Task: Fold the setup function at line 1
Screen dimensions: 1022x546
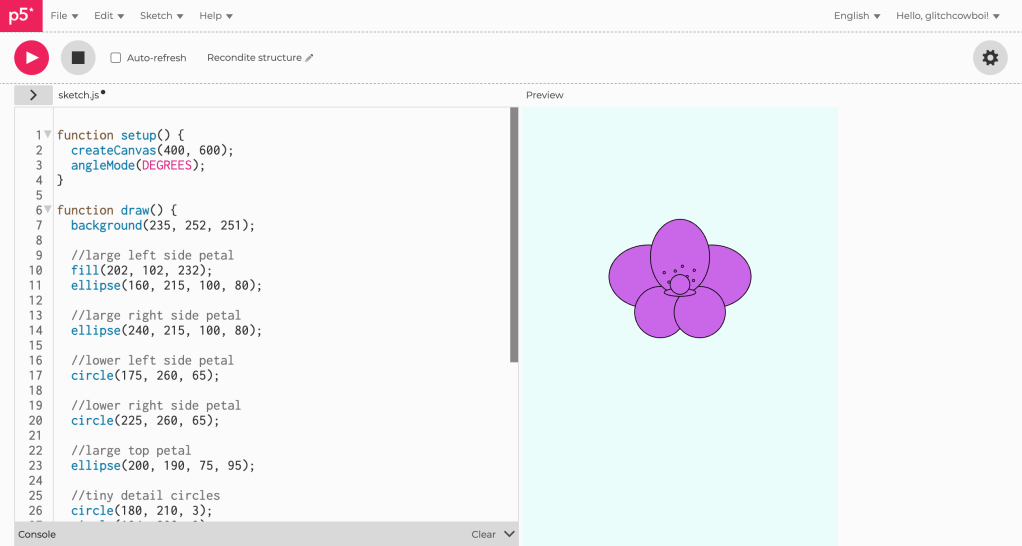Action: click(x=48, y=134)
